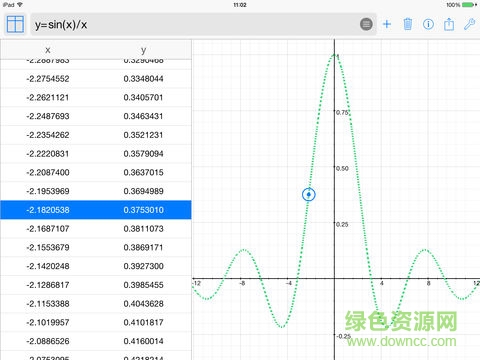This screenshot has height=360, width=480.
Task: Select cell showing 0.3869171
Action: pos(143,247)
